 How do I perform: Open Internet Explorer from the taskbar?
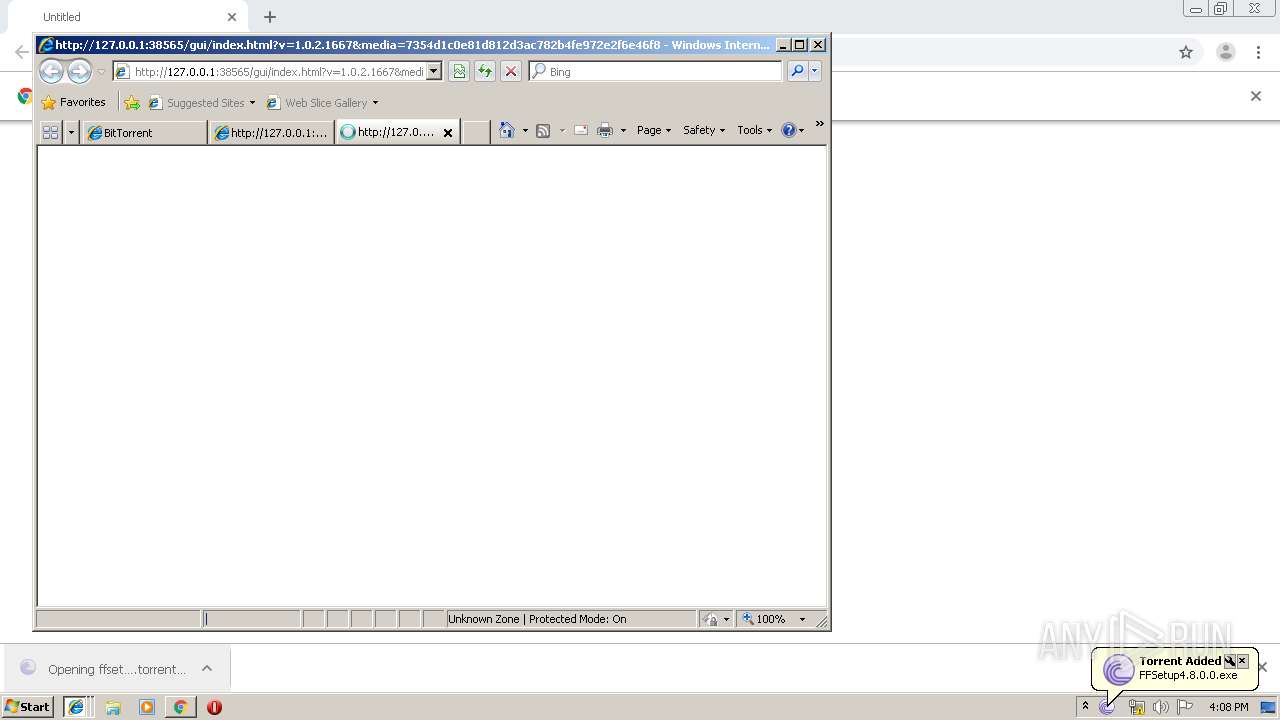pyautogui.click(x=76, y=707)
